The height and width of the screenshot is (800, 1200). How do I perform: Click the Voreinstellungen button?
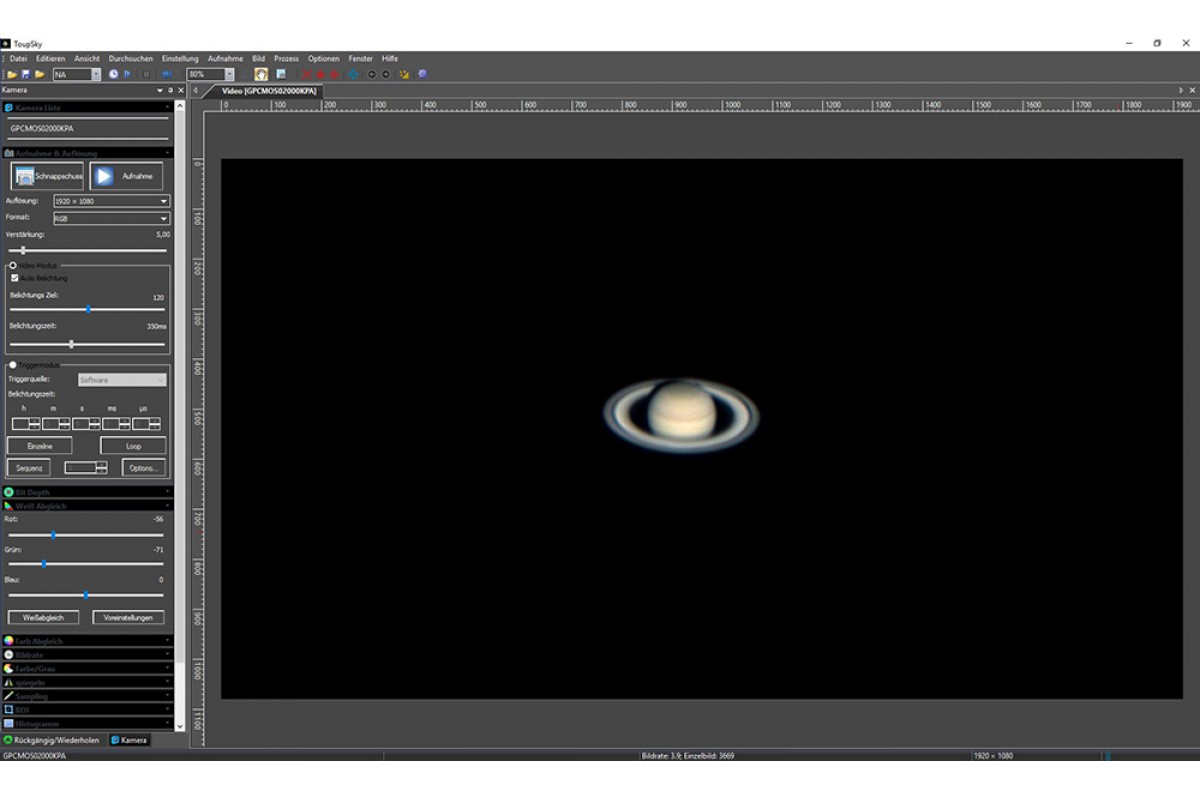tap(128, 617)
